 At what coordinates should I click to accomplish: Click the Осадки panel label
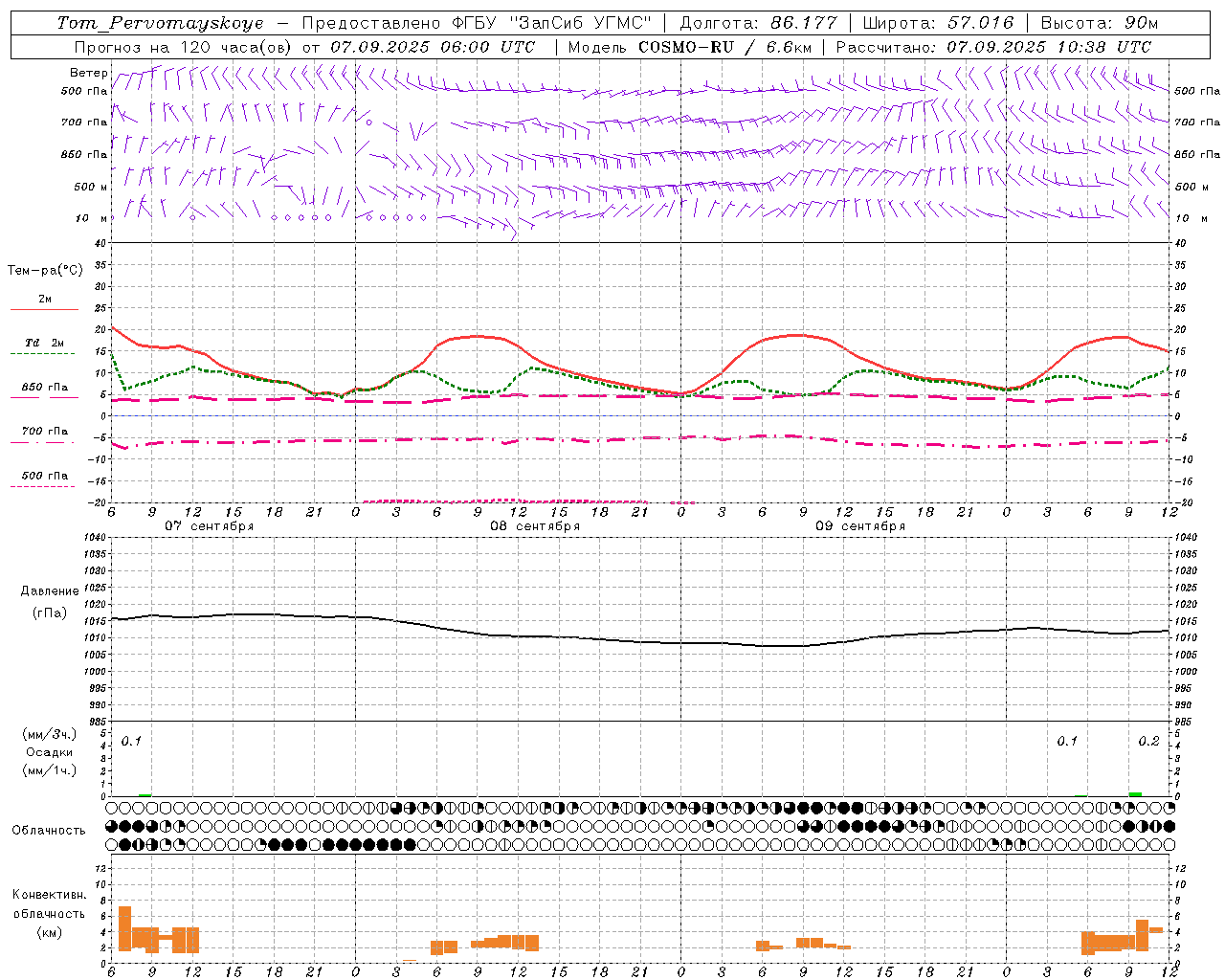coord(49,752)
